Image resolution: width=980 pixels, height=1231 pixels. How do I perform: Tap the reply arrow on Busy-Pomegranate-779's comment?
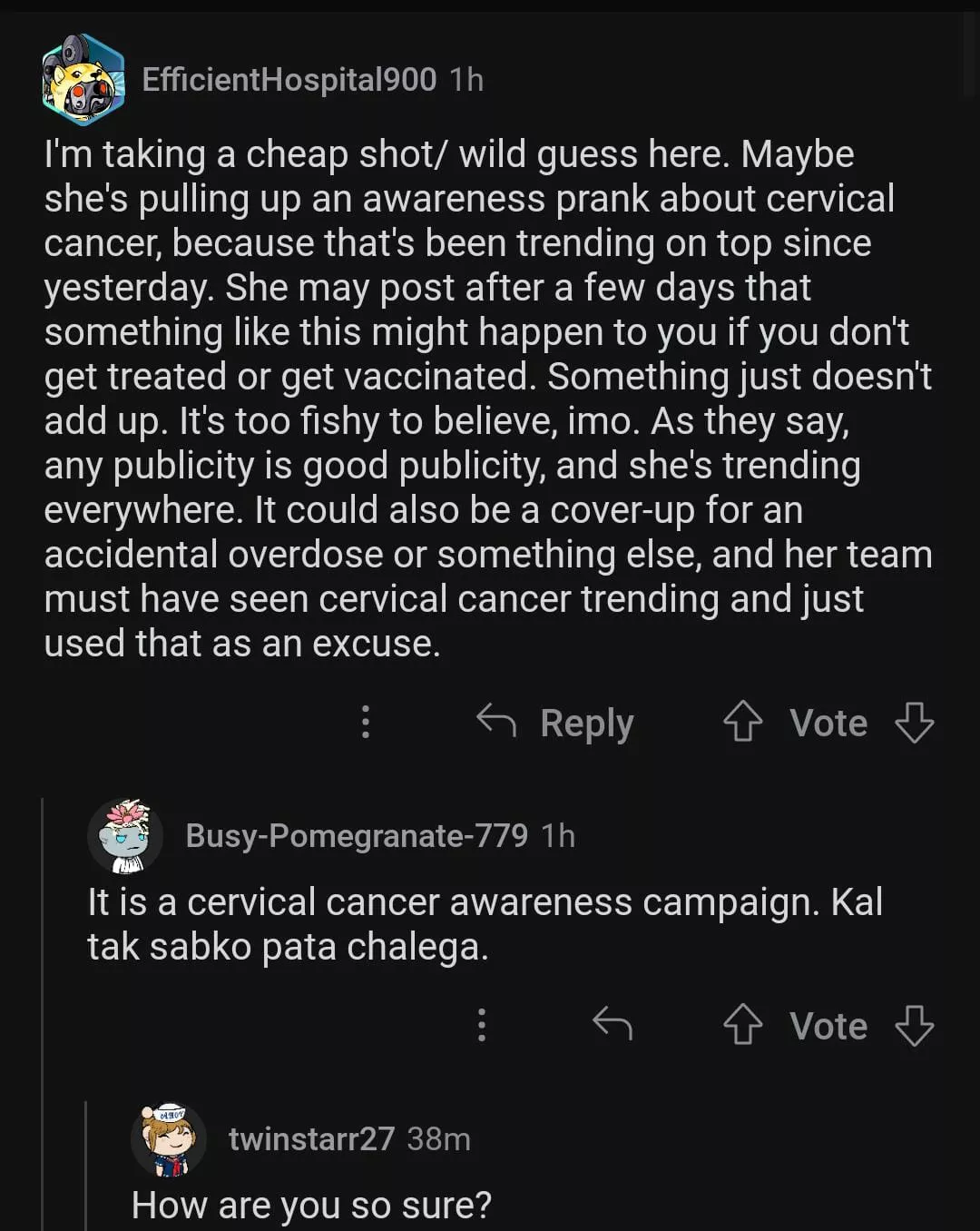(x=612, y=1024)
